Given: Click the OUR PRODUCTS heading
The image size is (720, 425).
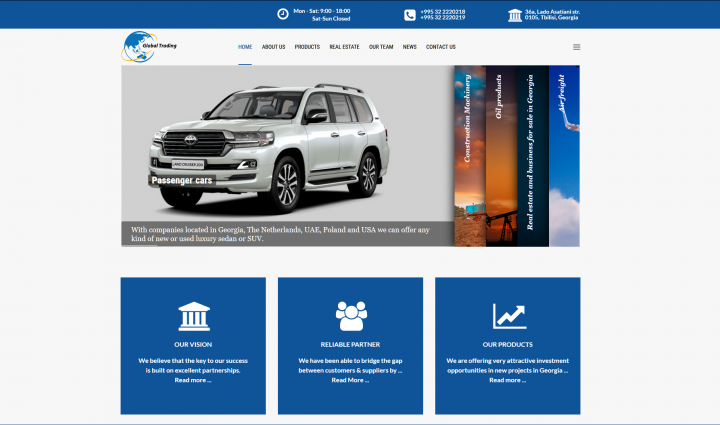Looking at the screenshot, I should [x=507, y=344].
